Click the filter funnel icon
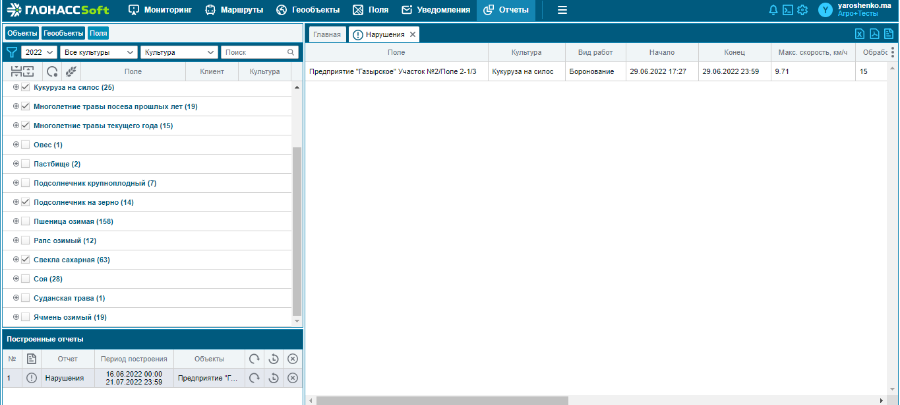The image size is (900, 405). (x=11, y=52)
